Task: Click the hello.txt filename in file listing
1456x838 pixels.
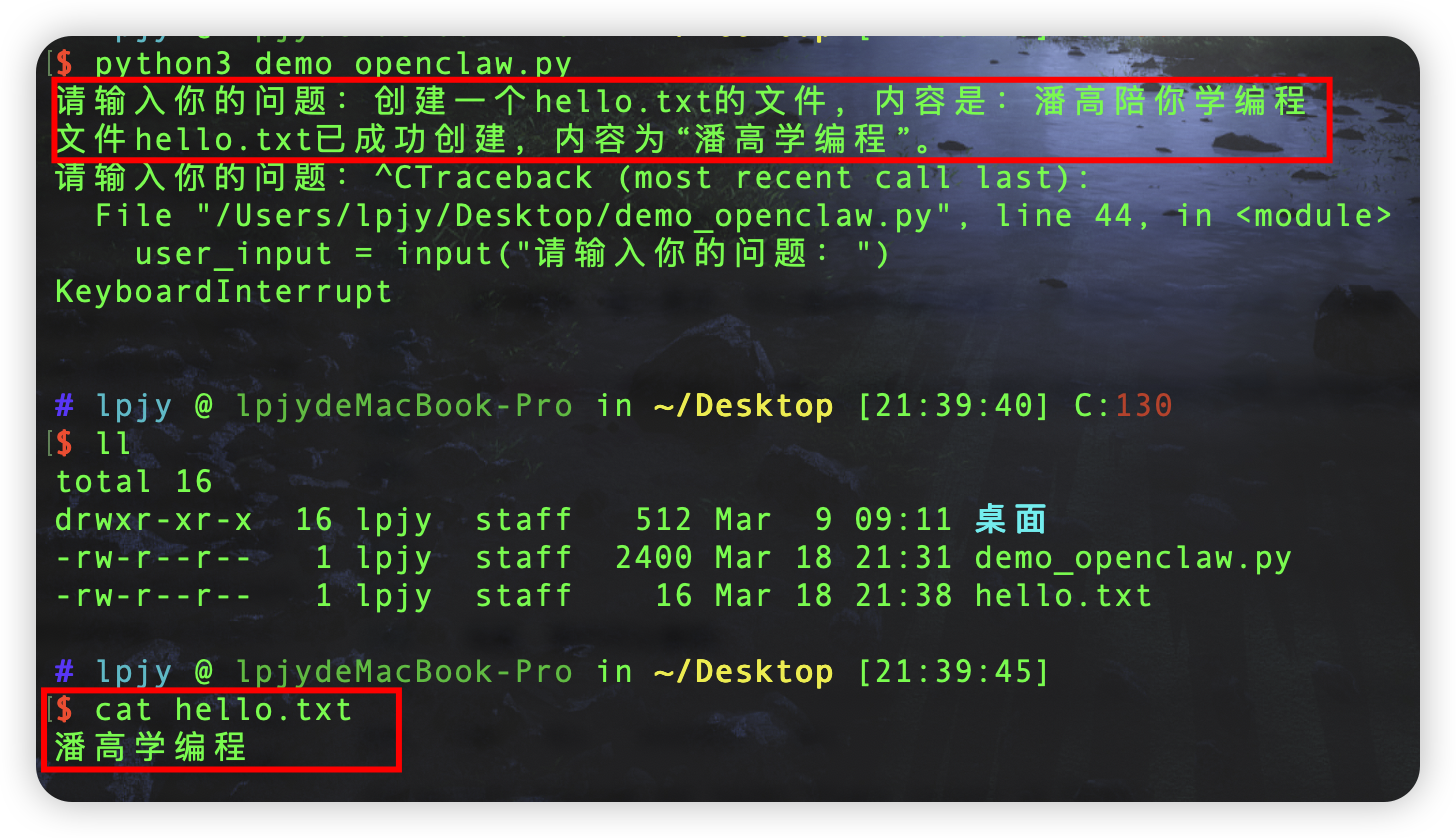Action: click(1063, 596)
